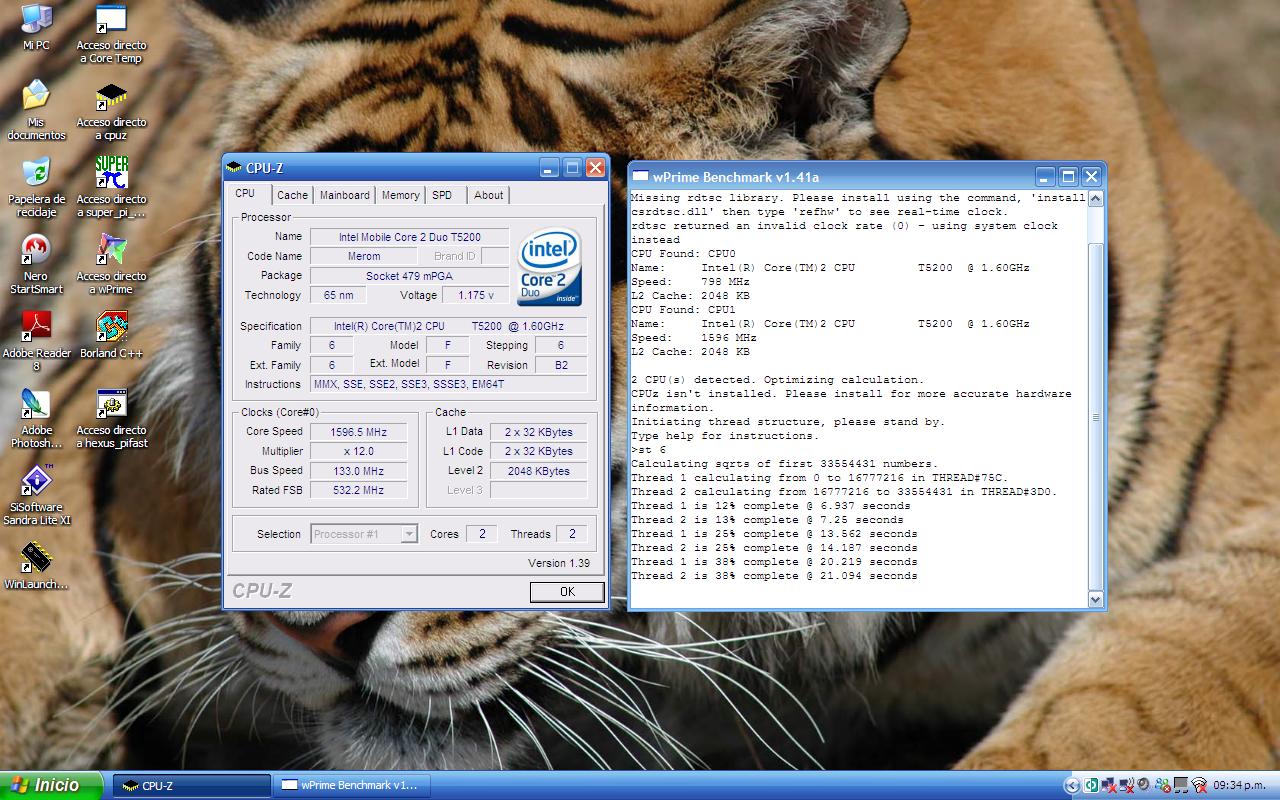Click the volume speaker tray icon
The width and height of the screenshot is (1280, 800).
pos(1143,784)
